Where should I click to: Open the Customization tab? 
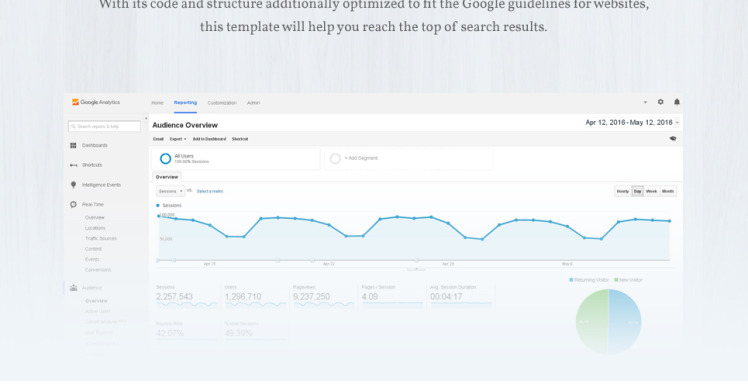point(222,103)
